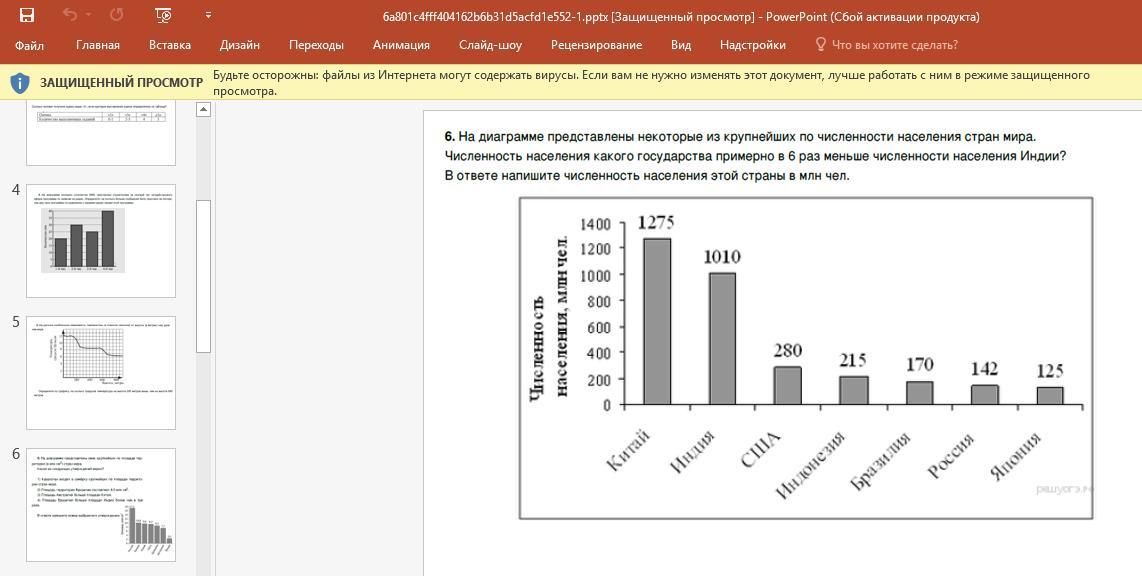Click the Россия bar labeled 142

[x=985, y=395]
